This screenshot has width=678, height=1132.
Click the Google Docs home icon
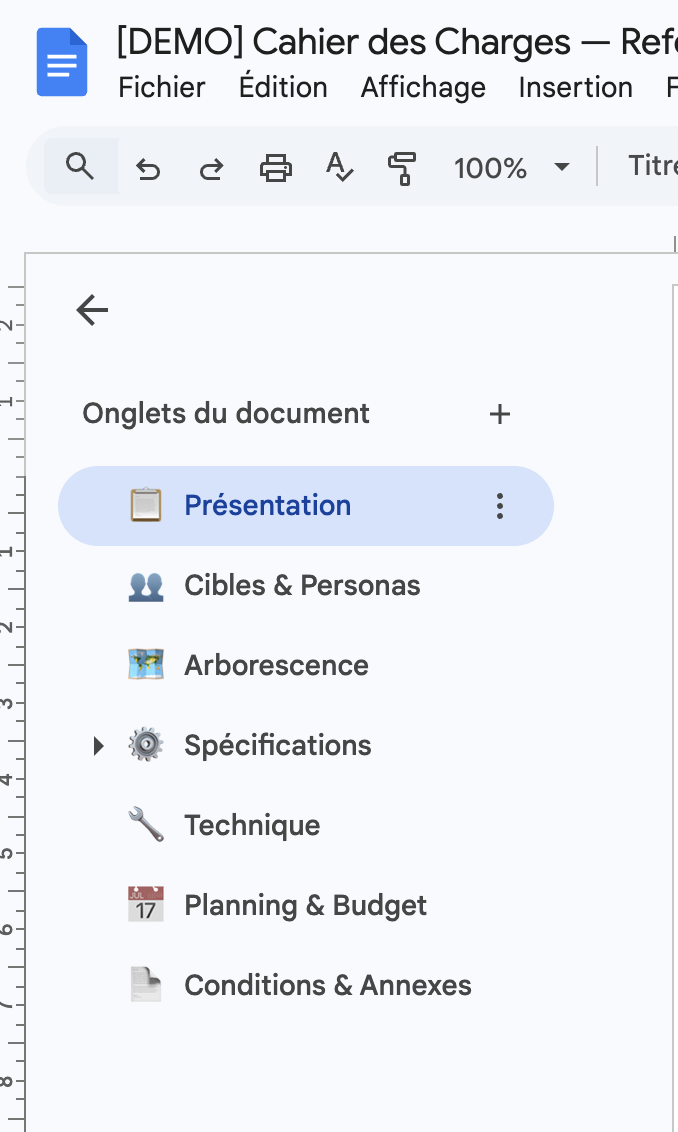point(62,62)
